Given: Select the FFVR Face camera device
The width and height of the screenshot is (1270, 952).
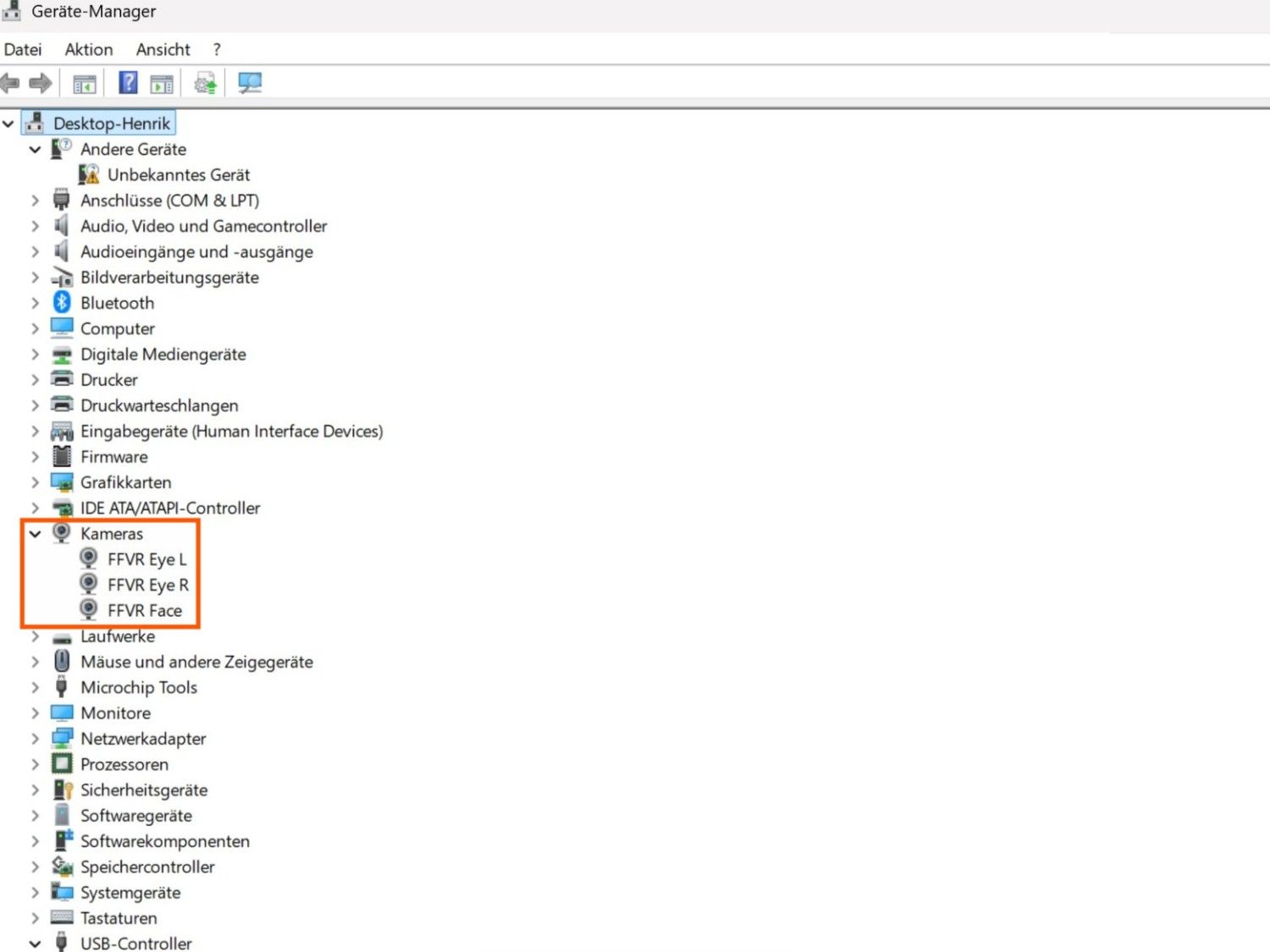Looking at the screenshot, I should (146, 610).
